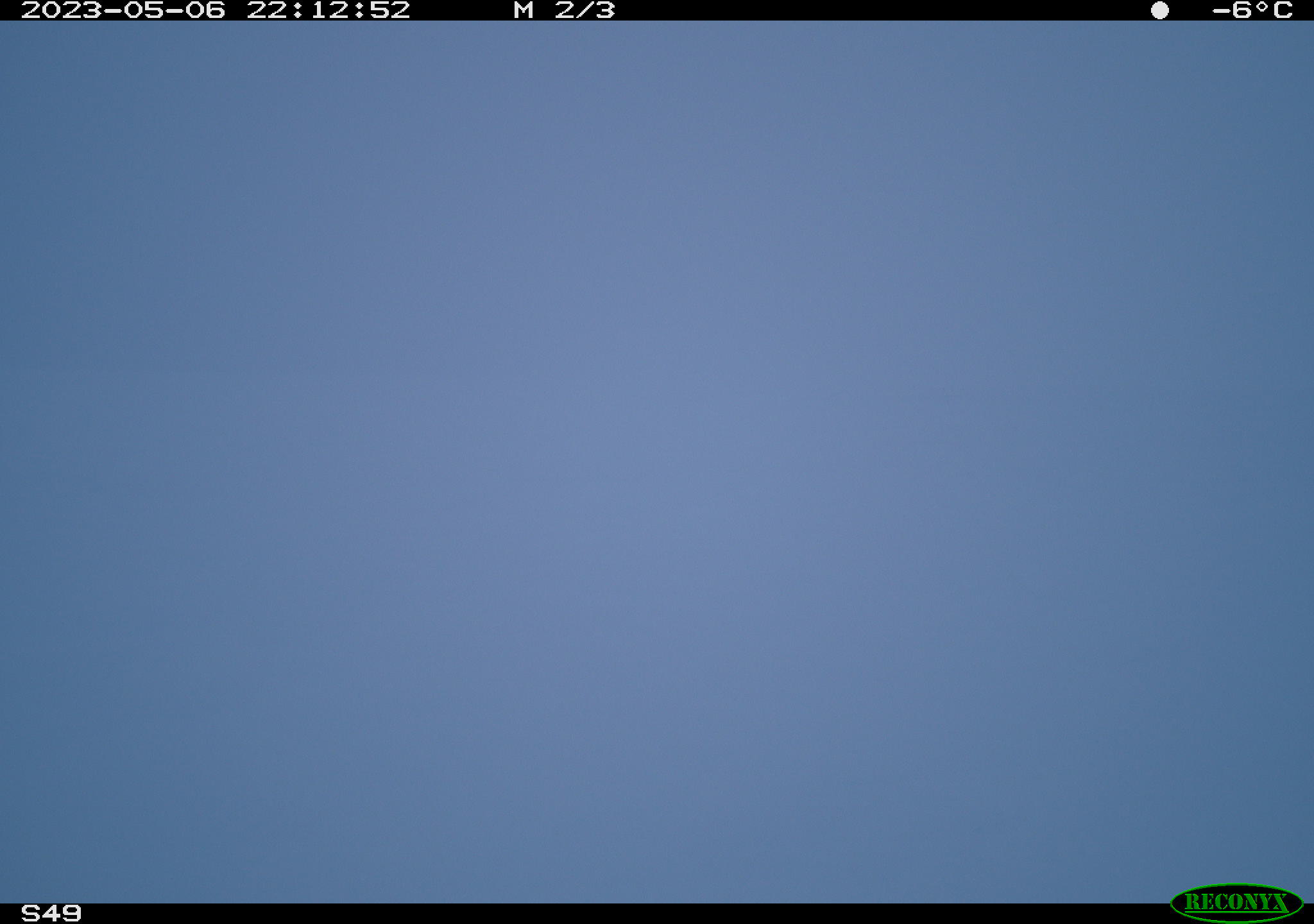
Task: Click the seconds 52 in the time
Action: click(390, 10)
